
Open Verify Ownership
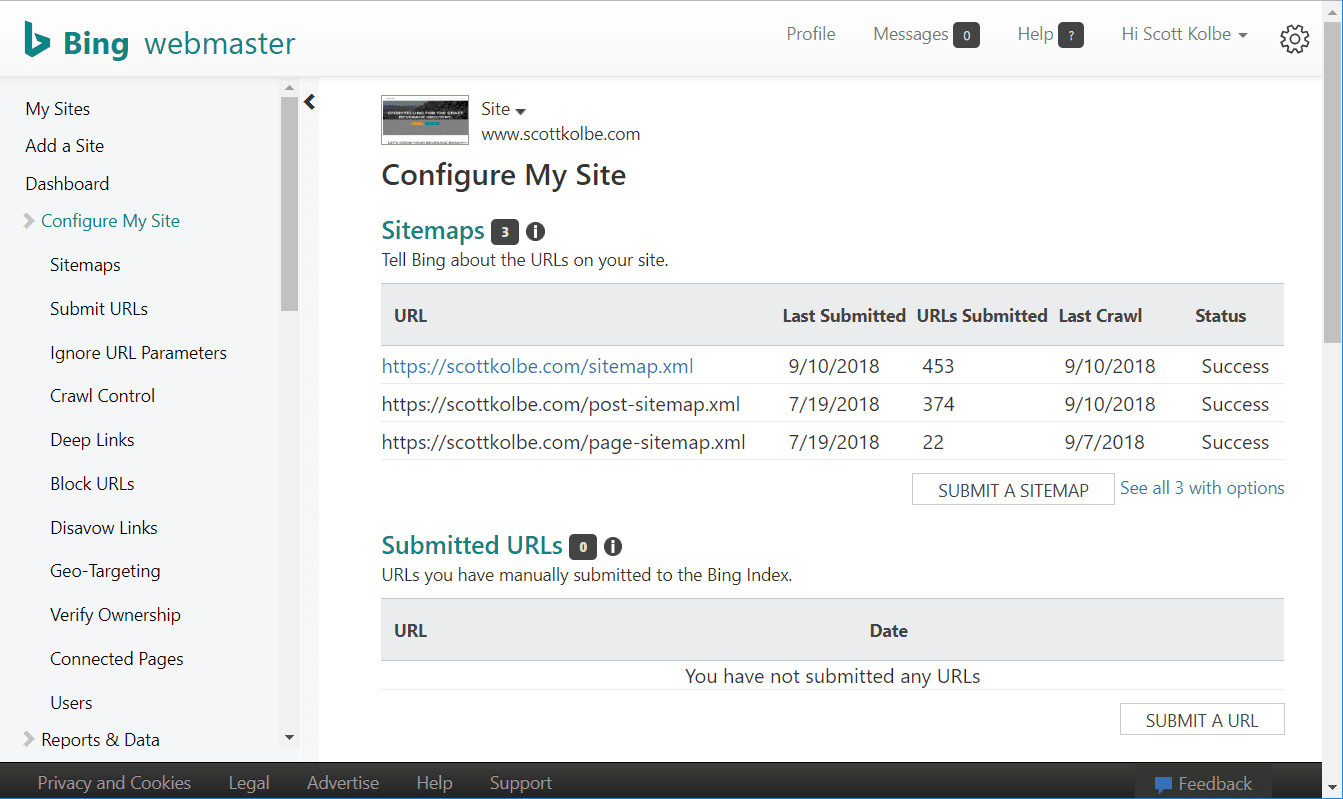[116, 615]
